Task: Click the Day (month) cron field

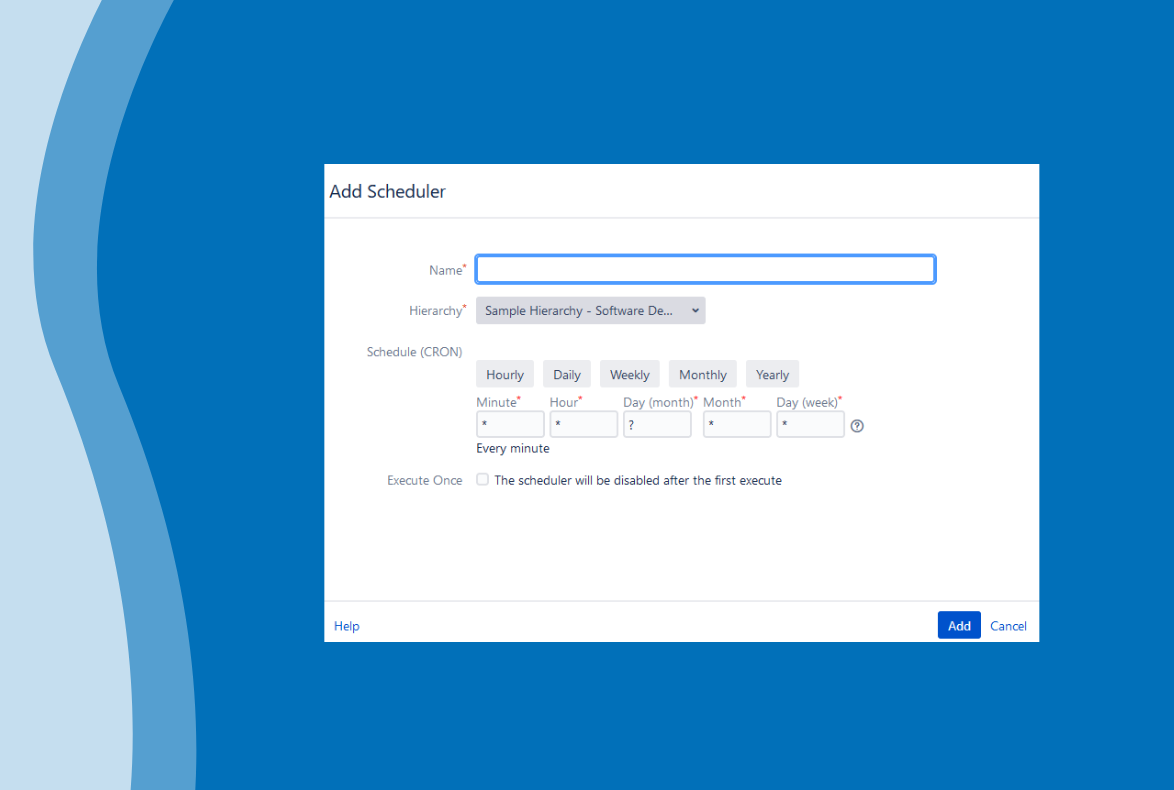Action: (657, 424)
